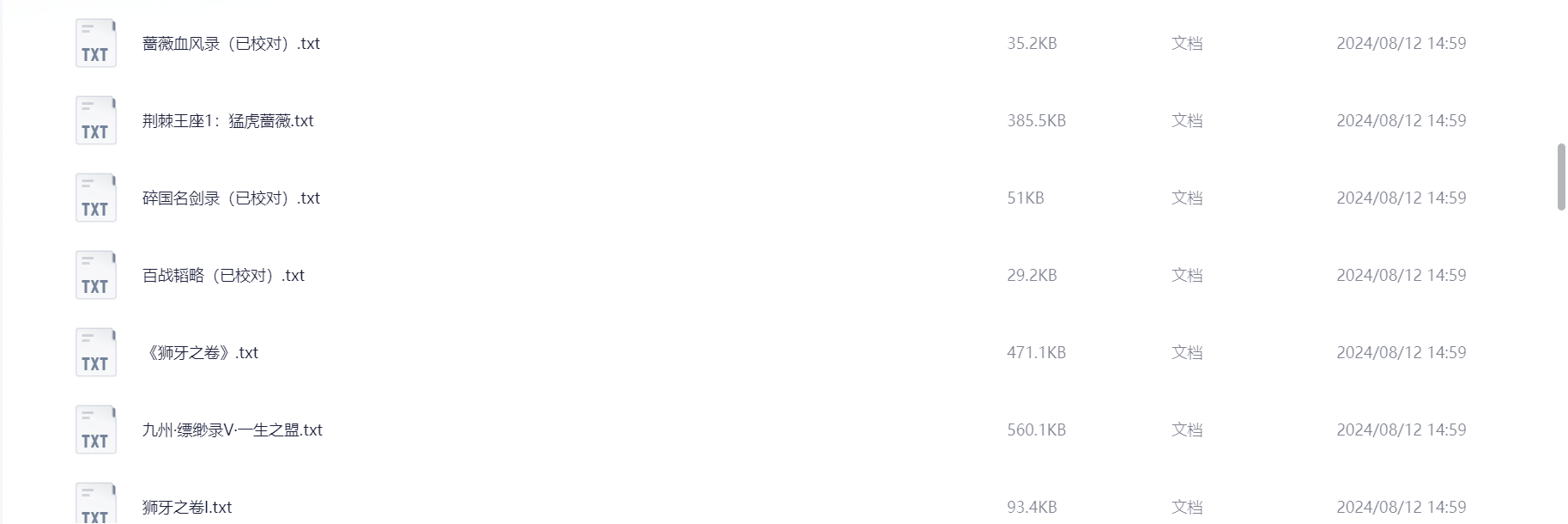Select the TXT icon next to 百战韬略
Screen dimensions: 1568x524
[95, 276]
